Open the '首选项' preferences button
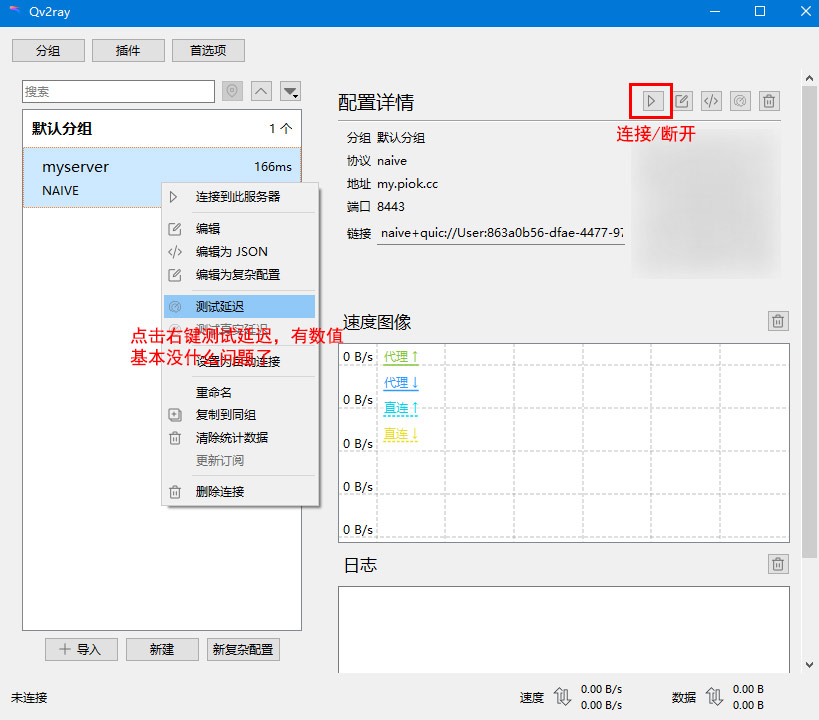The width and height of the screenshot is (819, 720). coord(208,51)
